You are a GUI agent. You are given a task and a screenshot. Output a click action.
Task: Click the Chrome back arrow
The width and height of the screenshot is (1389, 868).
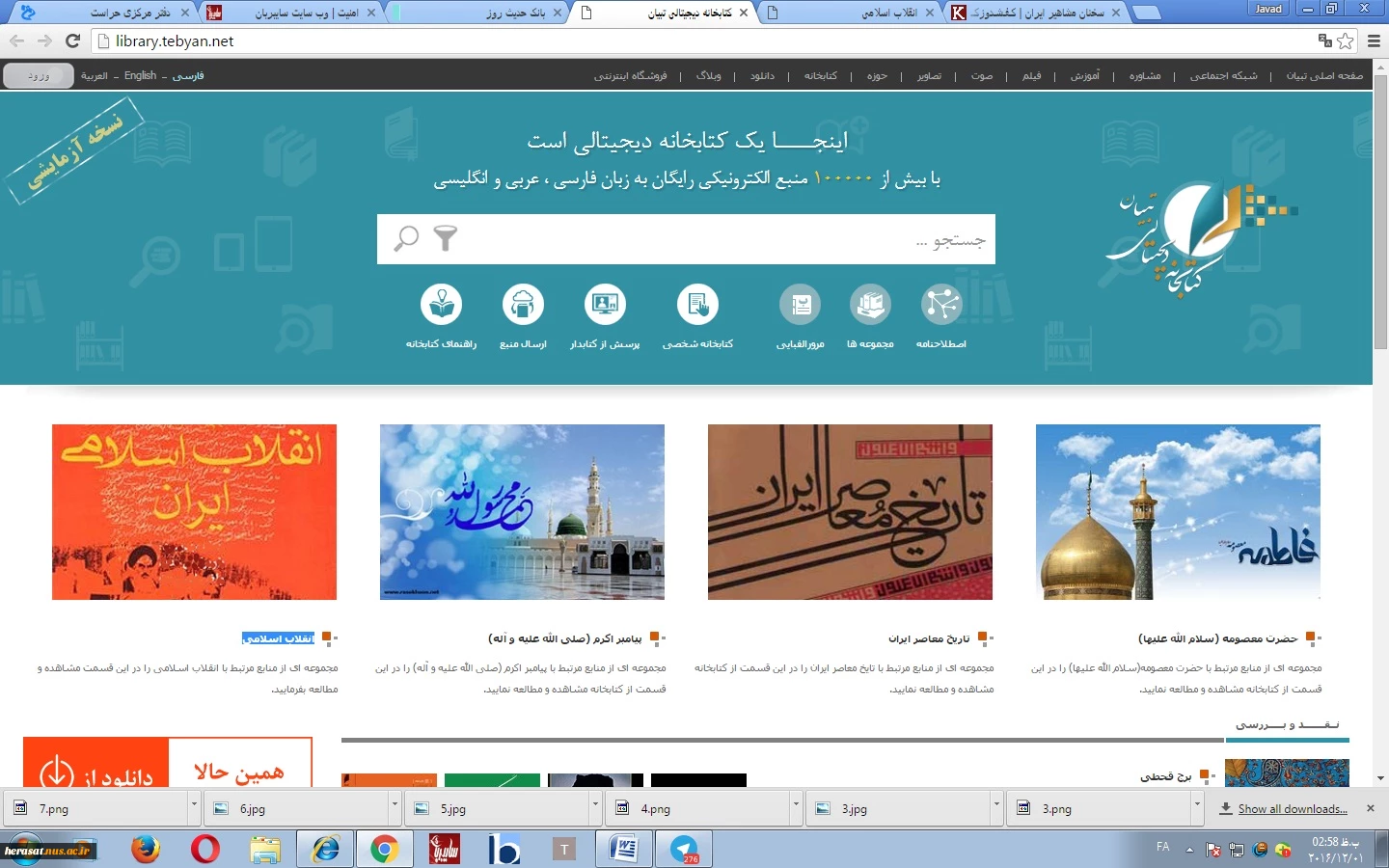point(16,41)
